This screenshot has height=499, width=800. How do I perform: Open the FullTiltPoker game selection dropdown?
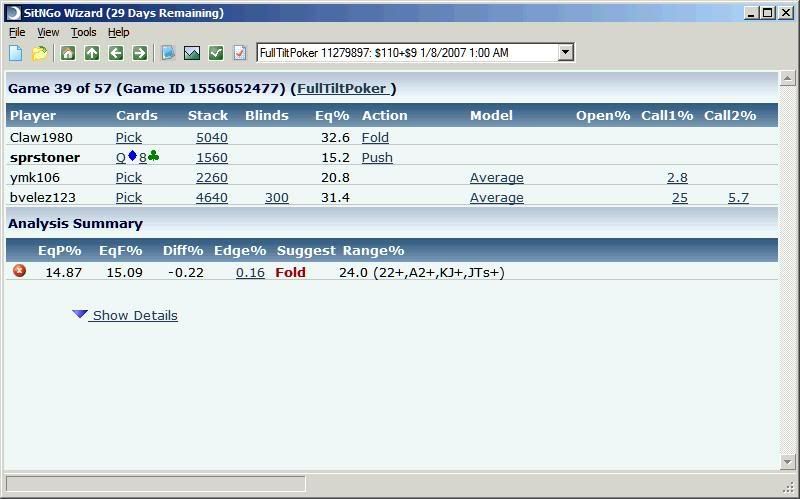pyautogui.click(x=565, y=53)
